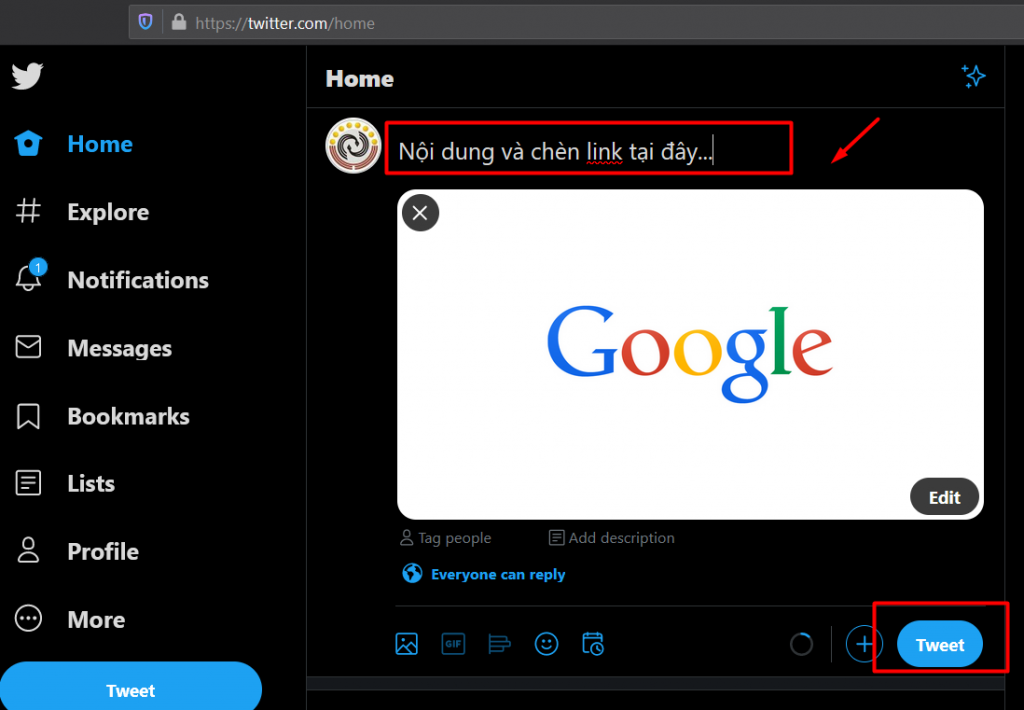This screenshot has width=1024, height=710.
Task: Open Notifications in the sidebar
Action: pyautogui.click(x=112, y=280)
